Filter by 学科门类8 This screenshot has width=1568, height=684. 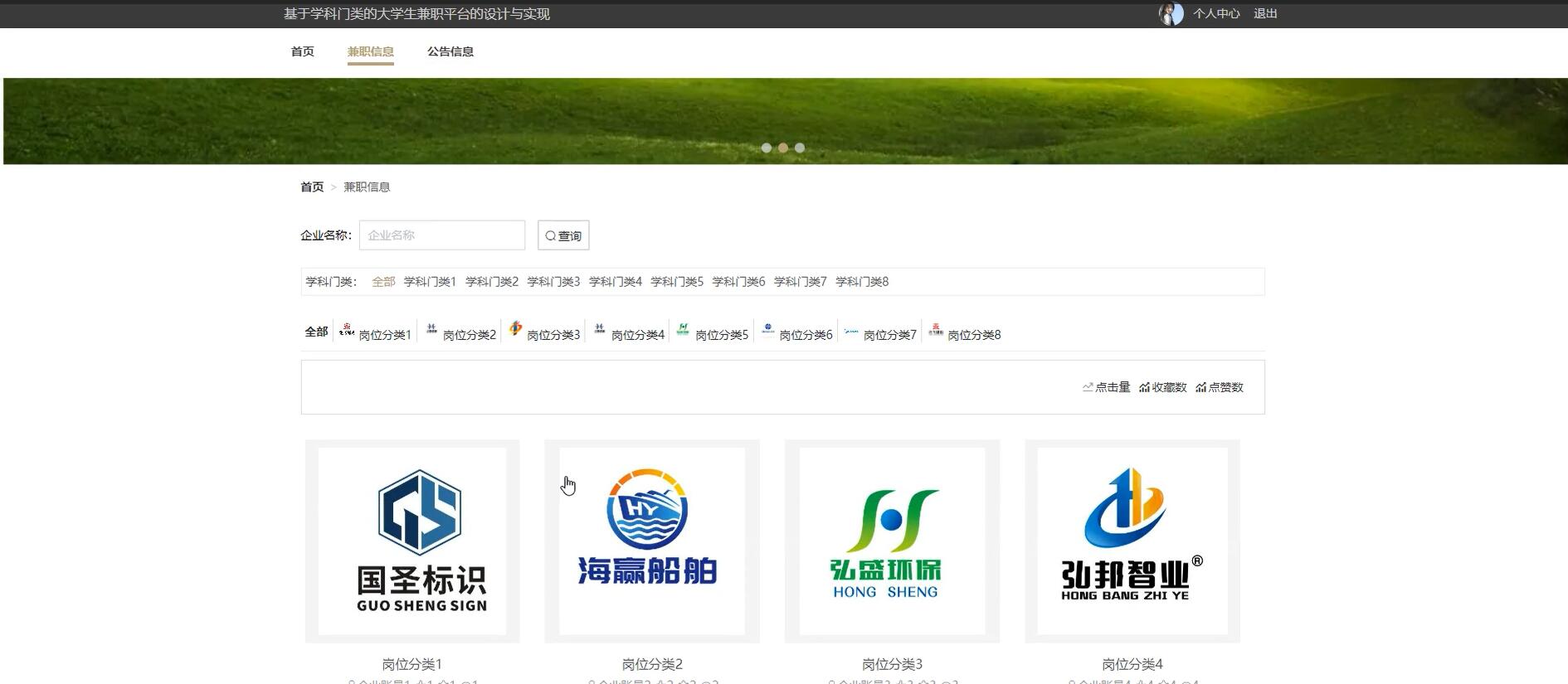862,282
